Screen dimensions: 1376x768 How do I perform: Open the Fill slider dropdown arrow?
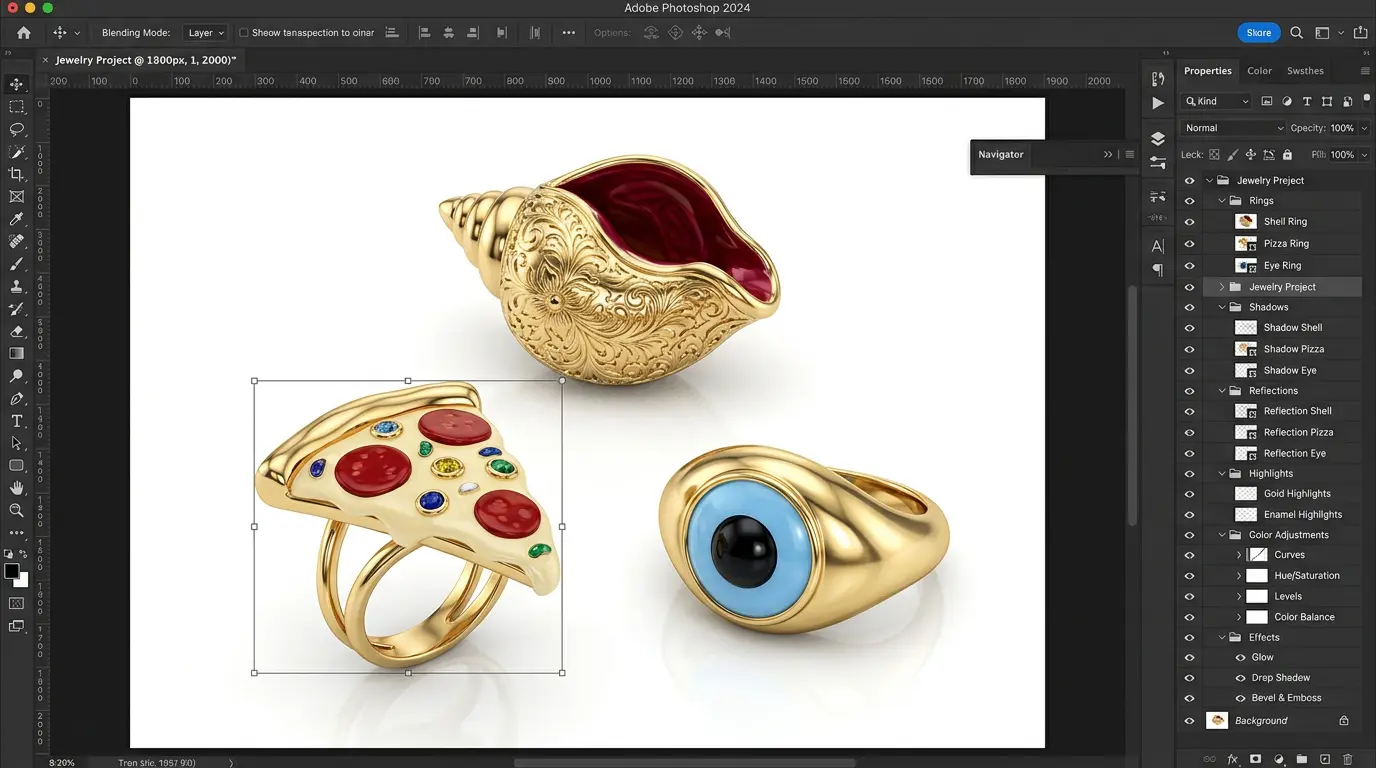click(1364, 155)
